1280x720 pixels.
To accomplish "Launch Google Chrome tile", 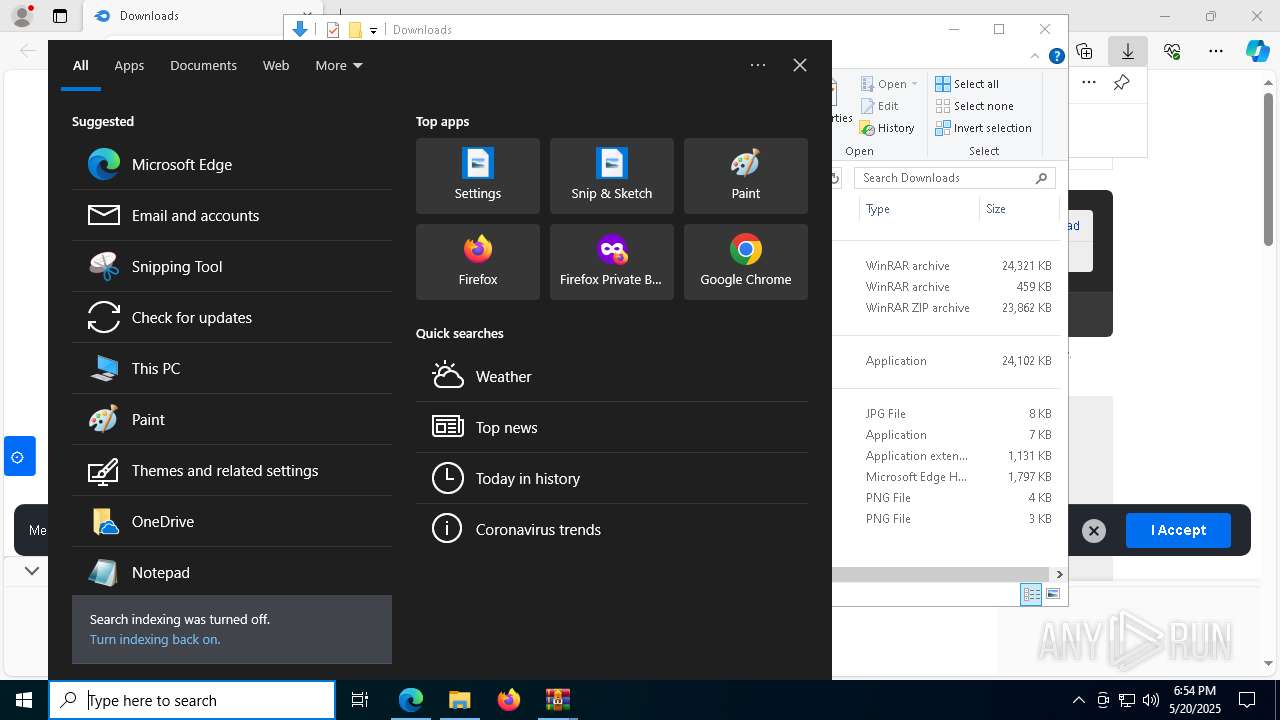I will tap(746, 262).
